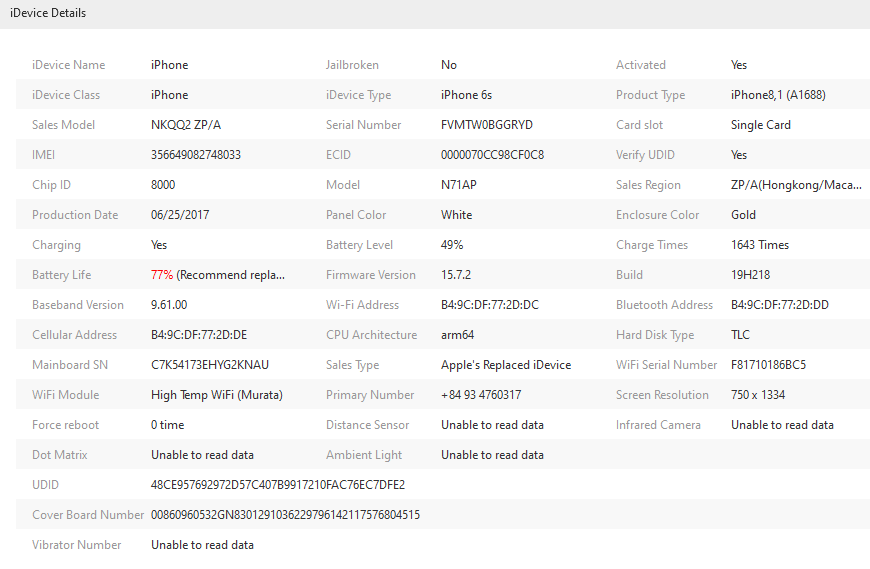Click the Panel Color value White
Image resolution: width=870 pixels, height=569 pixels.
(x=457, y=215)
